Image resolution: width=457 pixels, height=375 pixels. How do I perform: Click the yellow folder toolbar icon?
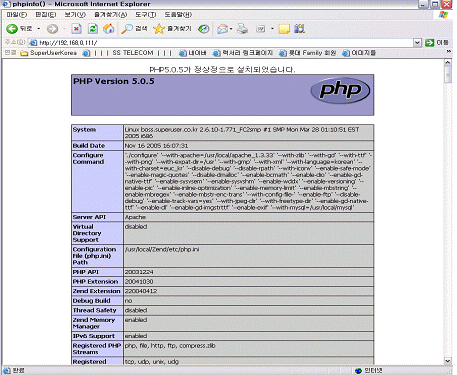[284, 29]
